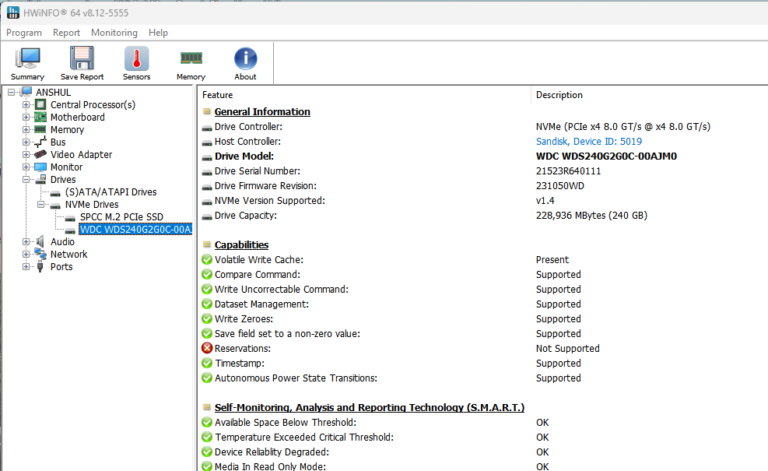
Task: Select the (S)ATA/ATAPI Drives node
Action: [x=111, y=192]
